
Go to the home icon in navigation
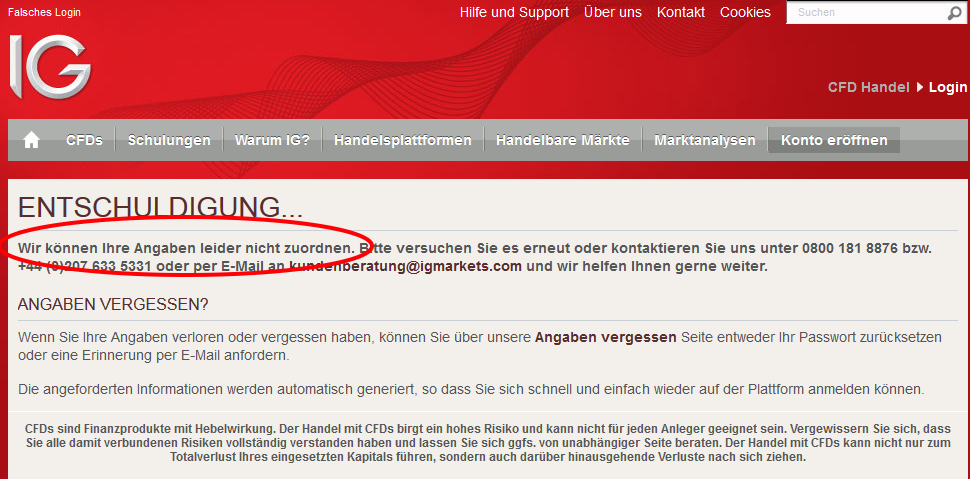pos(32,140)
